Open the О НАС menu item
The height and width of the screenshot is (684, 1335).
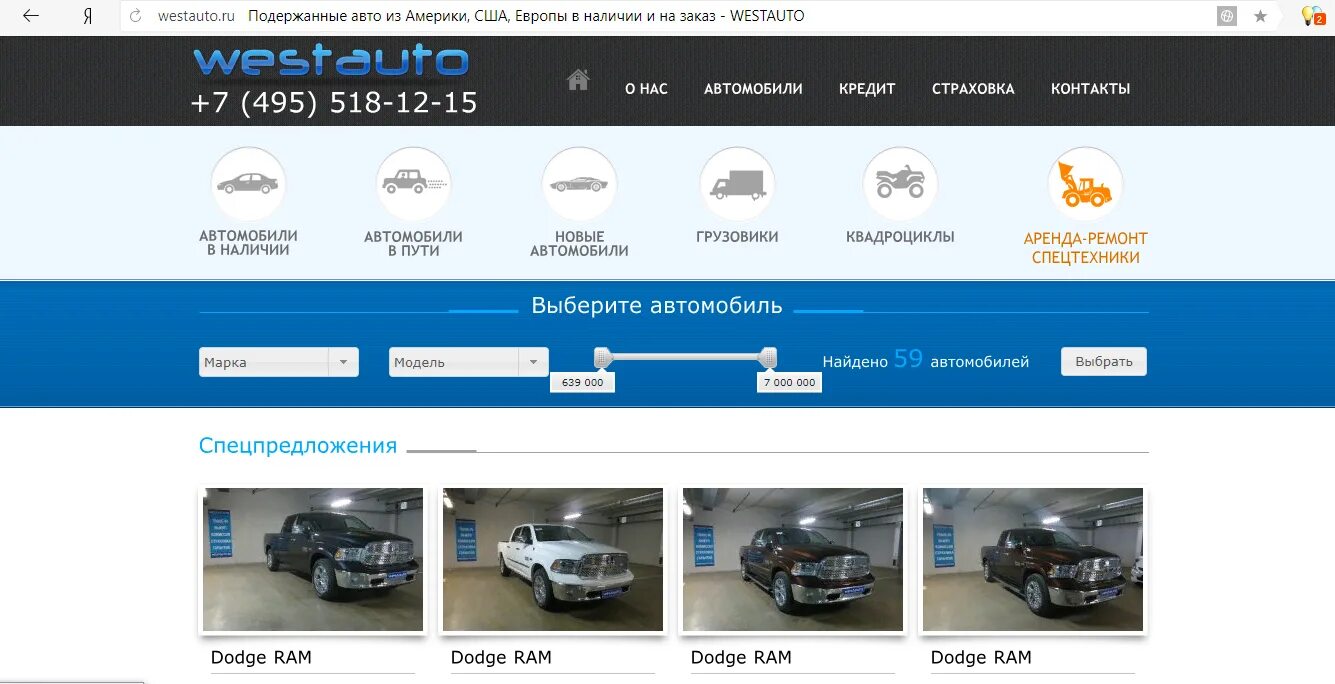(x=646, y=89)
